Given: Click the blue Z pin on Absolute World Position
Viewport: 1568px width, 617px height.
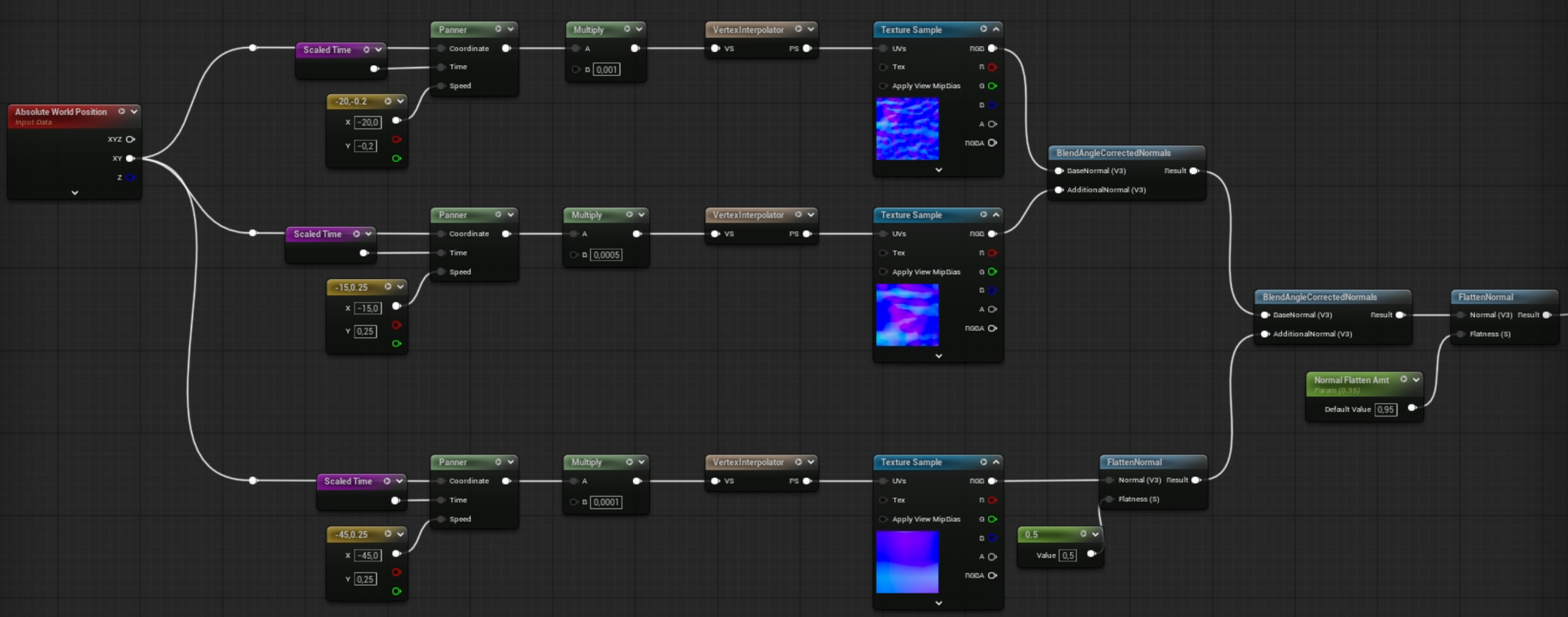Looking at the screenshot, I should tap(130, 178).
